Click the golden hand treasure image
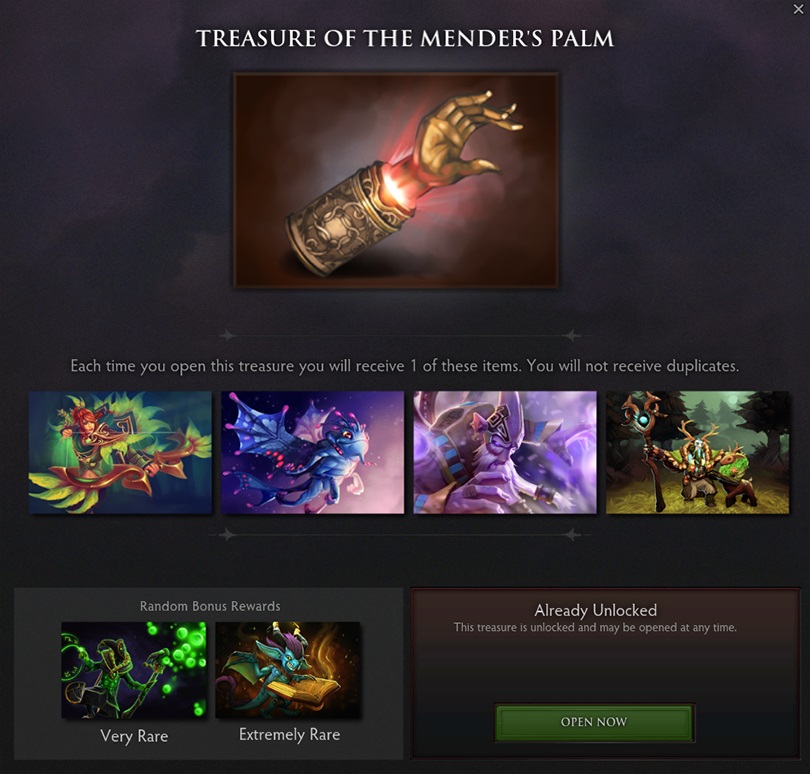The height and width of the screenshot is (774, 810). (x=396, y=180)
